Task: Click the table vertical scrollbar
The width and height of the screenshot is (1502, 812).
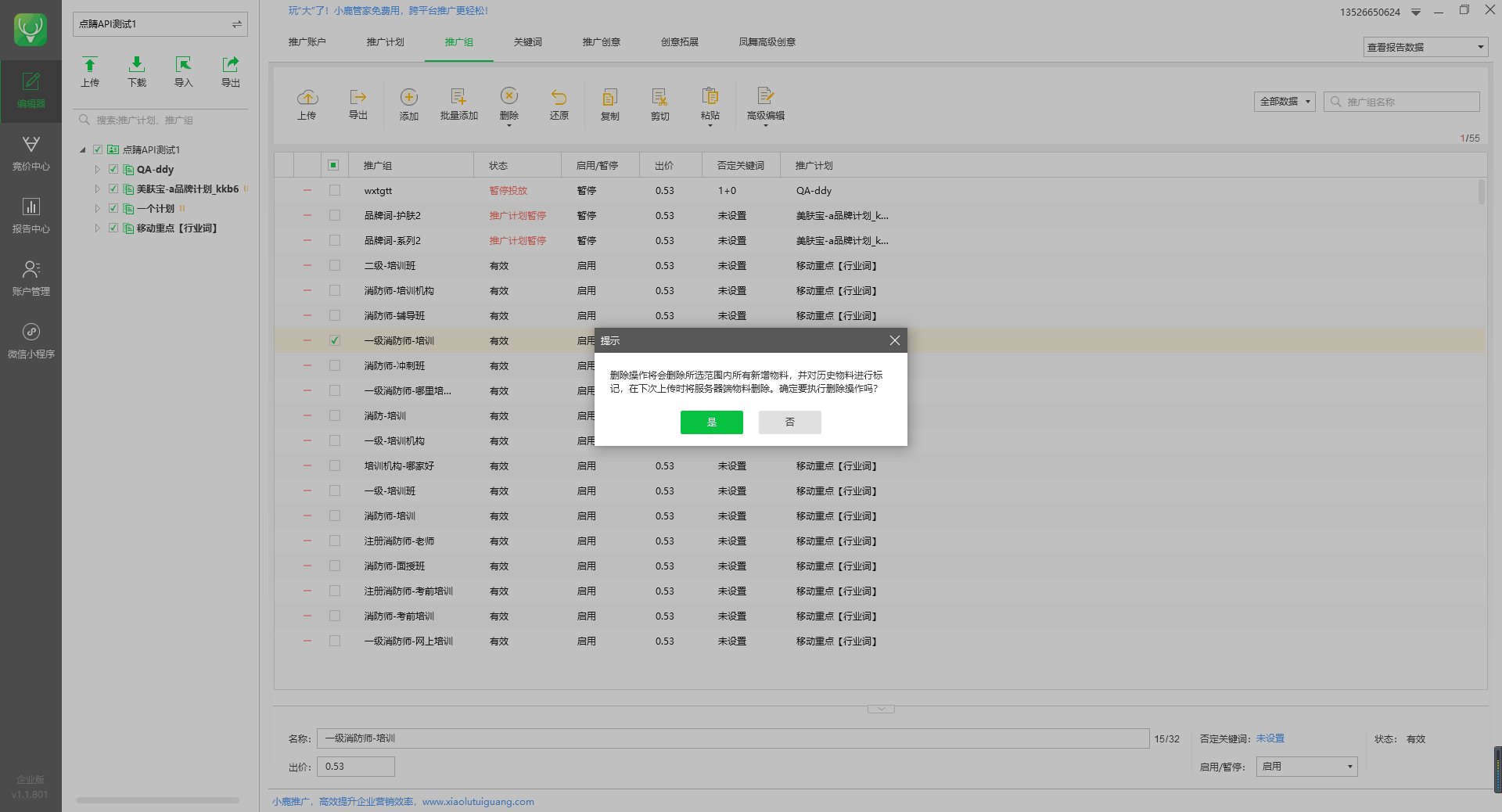Action: pyautogui.click(x=1481, y=192)
